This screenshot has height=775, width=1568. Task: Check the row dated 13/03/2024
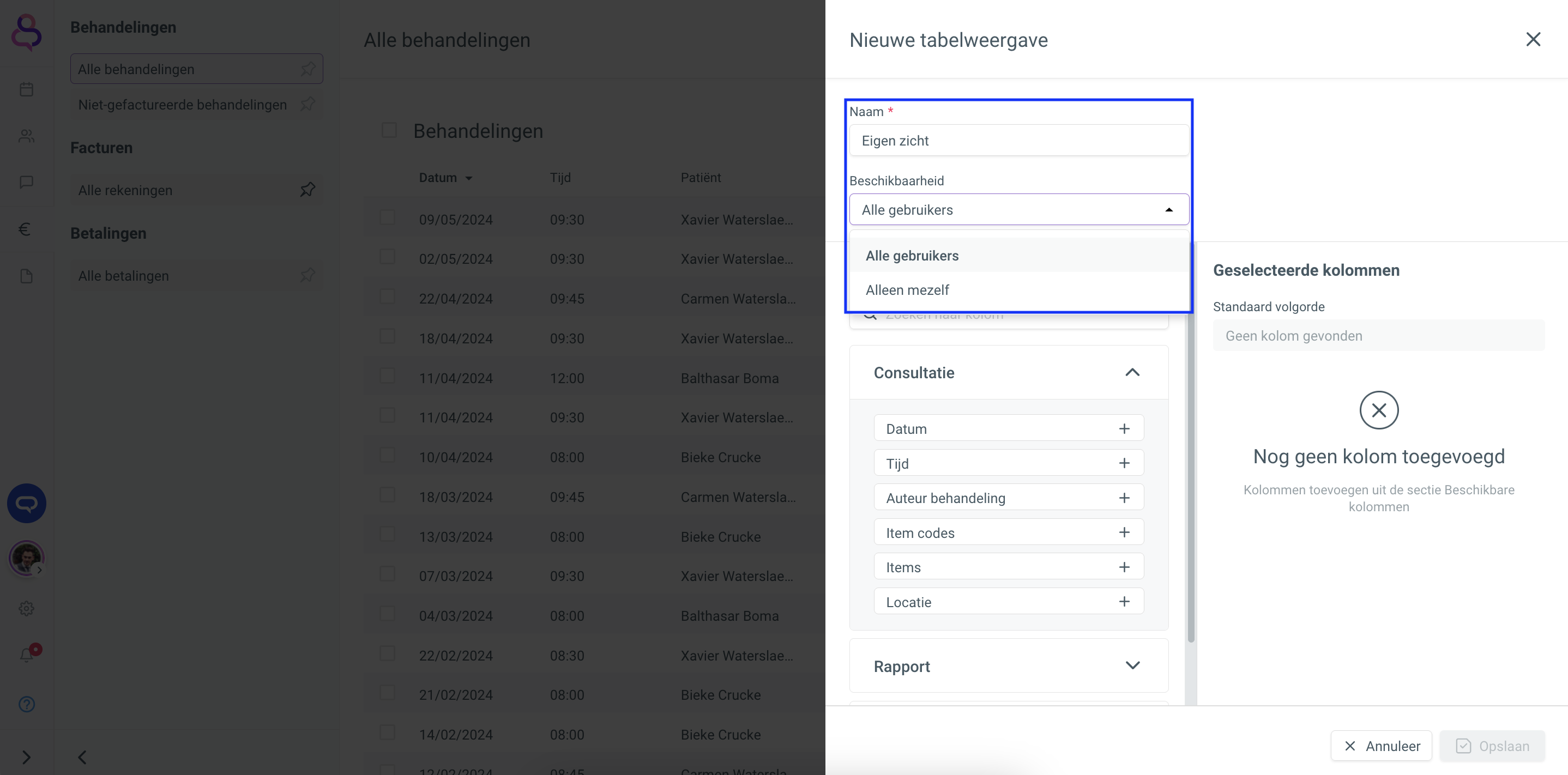tap(387, 535)
